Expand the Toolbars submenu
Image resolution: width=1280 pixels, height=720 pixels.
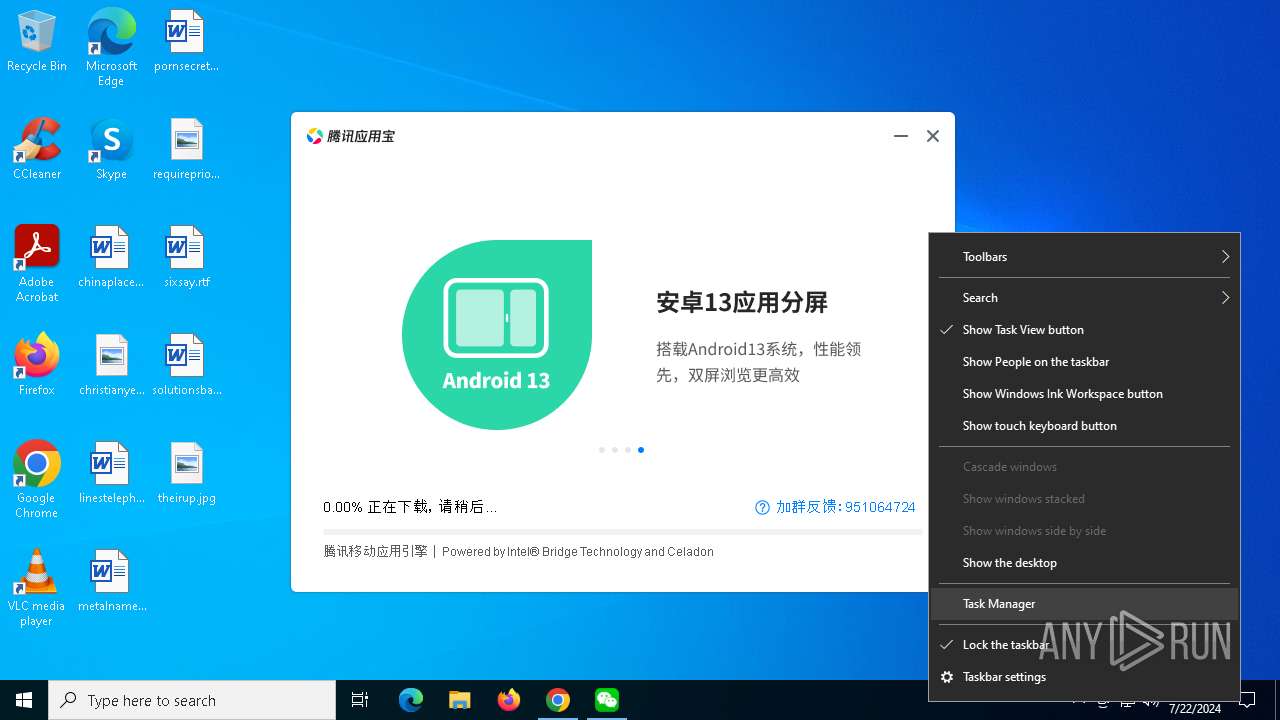(x=1084, y=257)
